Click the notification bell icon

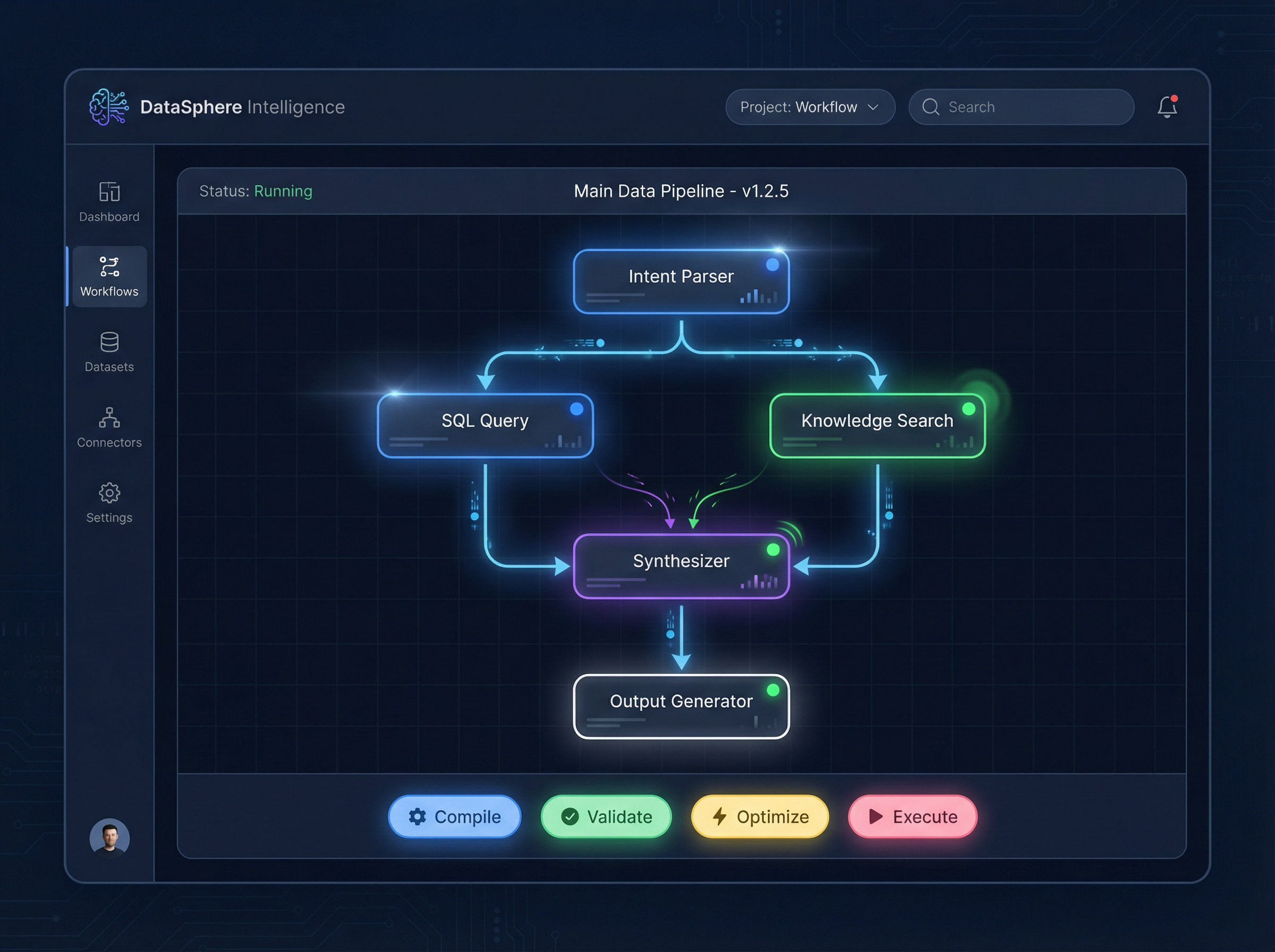click(x=1167, y=107)
